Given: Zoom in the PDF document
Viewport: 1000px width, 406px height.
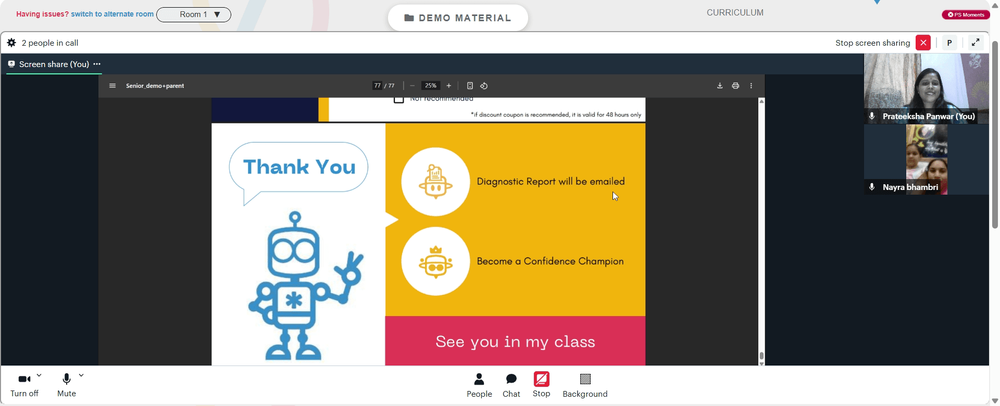Looking at the screenshot, I should 448,85.
